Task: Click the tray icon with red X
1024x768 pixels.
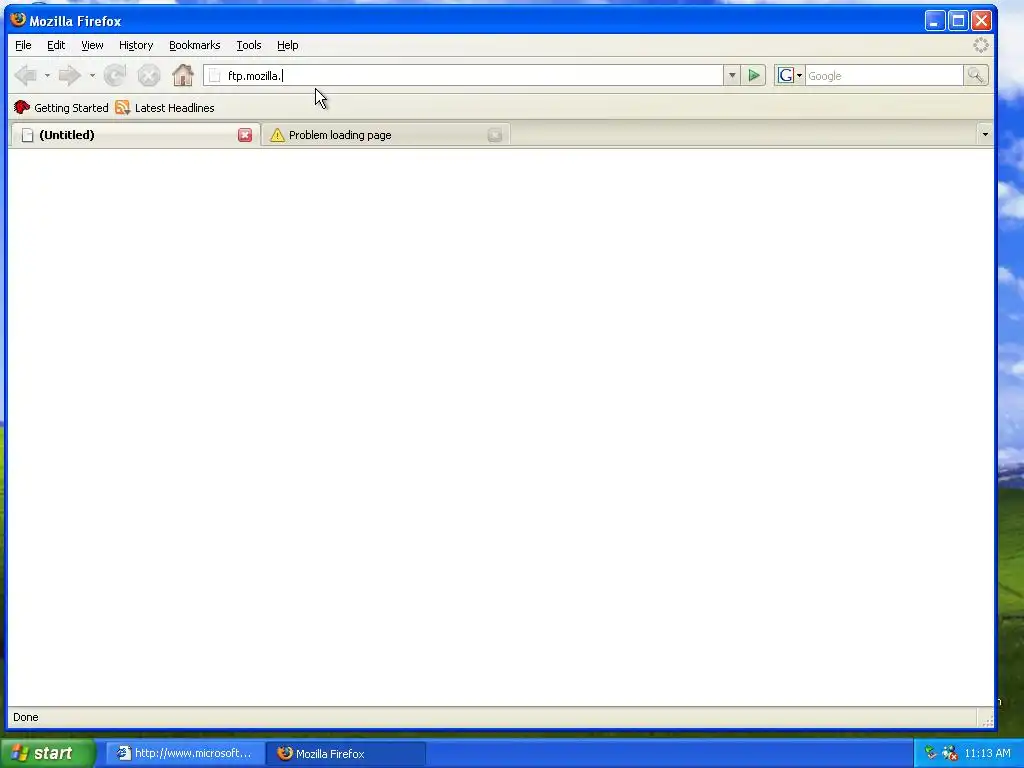Action: click(x=950, y=754)
